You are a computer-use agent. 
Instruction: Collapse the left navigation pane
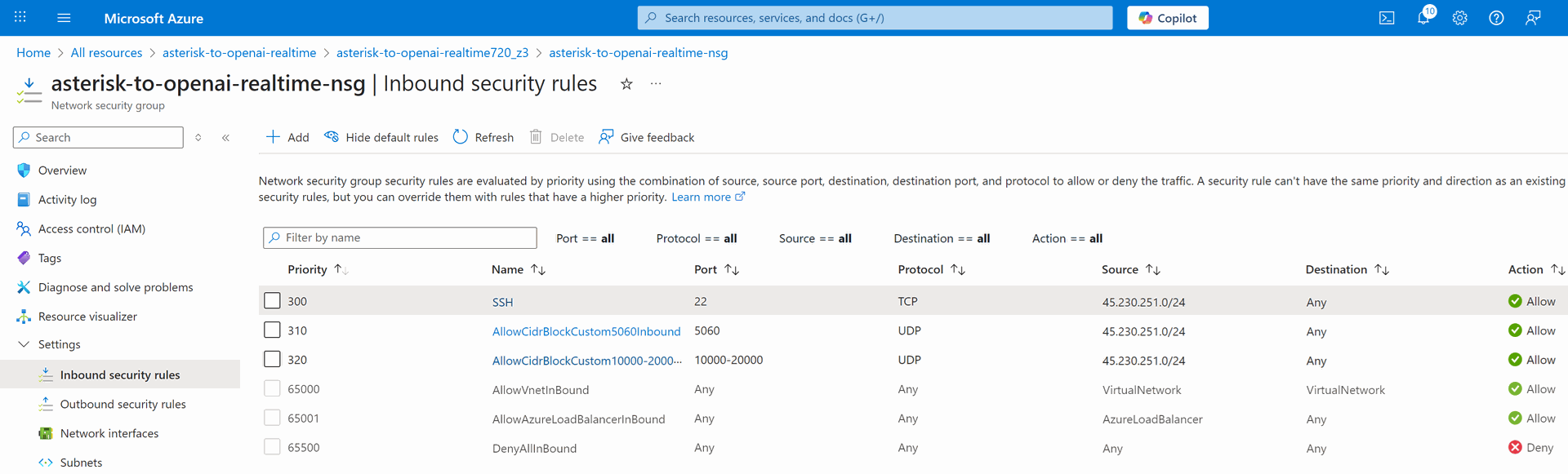(225, 138)
